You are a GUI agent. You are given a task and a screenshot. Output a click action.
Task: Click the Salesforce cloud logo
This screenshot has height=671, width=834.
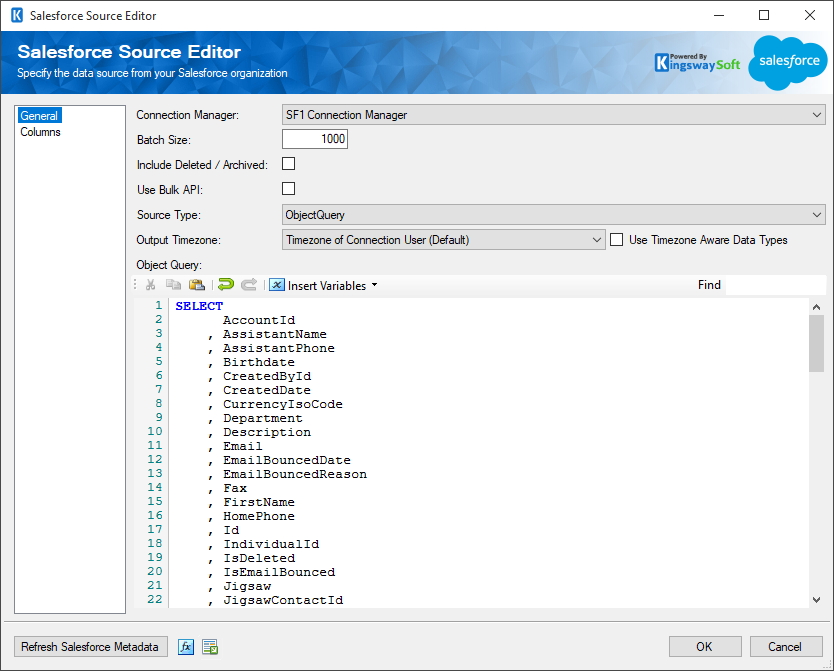tap(789, 62)
